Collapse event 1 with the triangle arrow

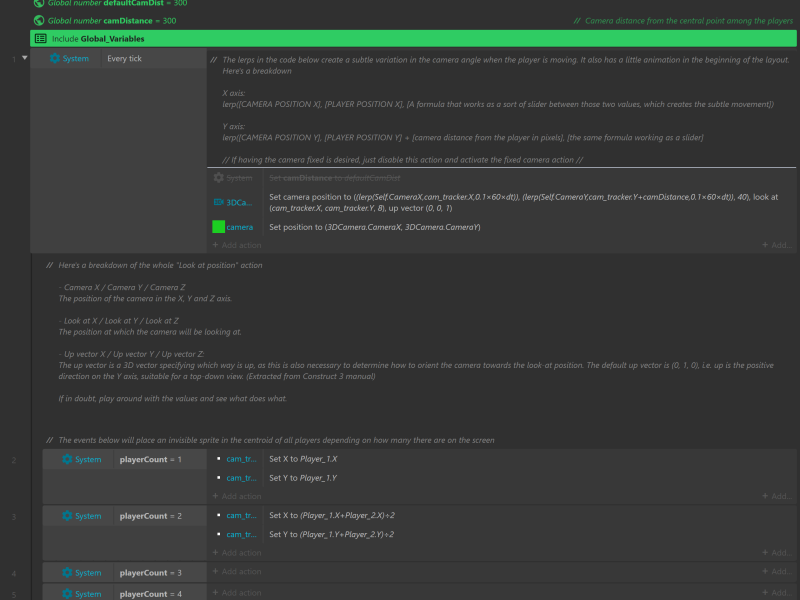[x=24, y=58]
